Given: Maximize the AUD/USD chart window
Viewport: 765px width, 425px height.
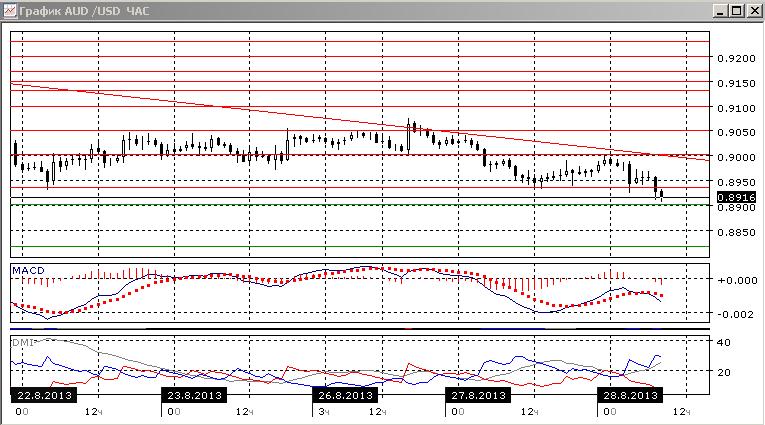Looking at the screenshot, I should 737,11.
